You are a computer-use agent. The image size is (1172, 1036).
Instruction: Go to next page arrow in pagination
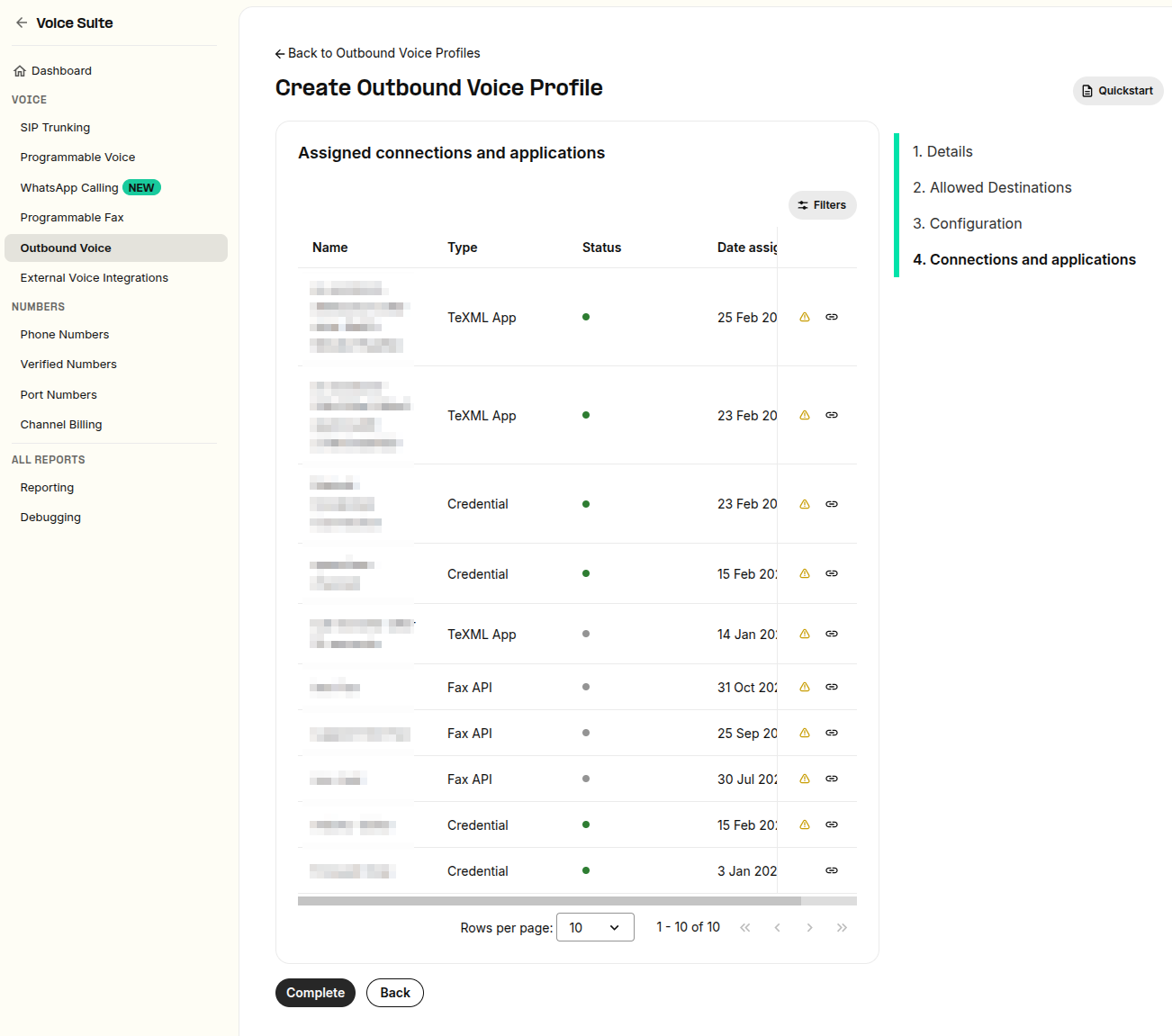809,927
